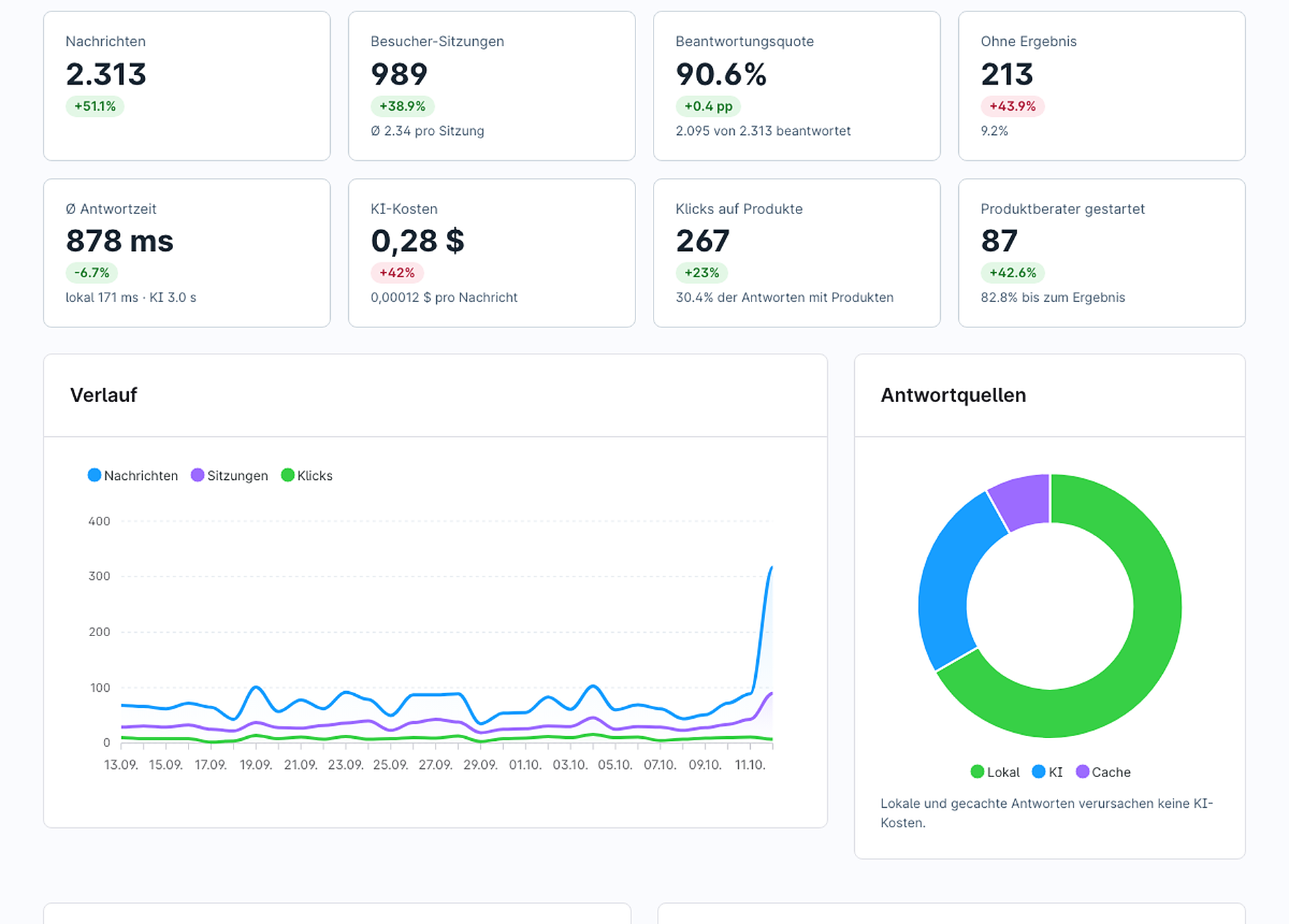Click the +42.6% Produktberater badge

click(x=1013, y=273)
